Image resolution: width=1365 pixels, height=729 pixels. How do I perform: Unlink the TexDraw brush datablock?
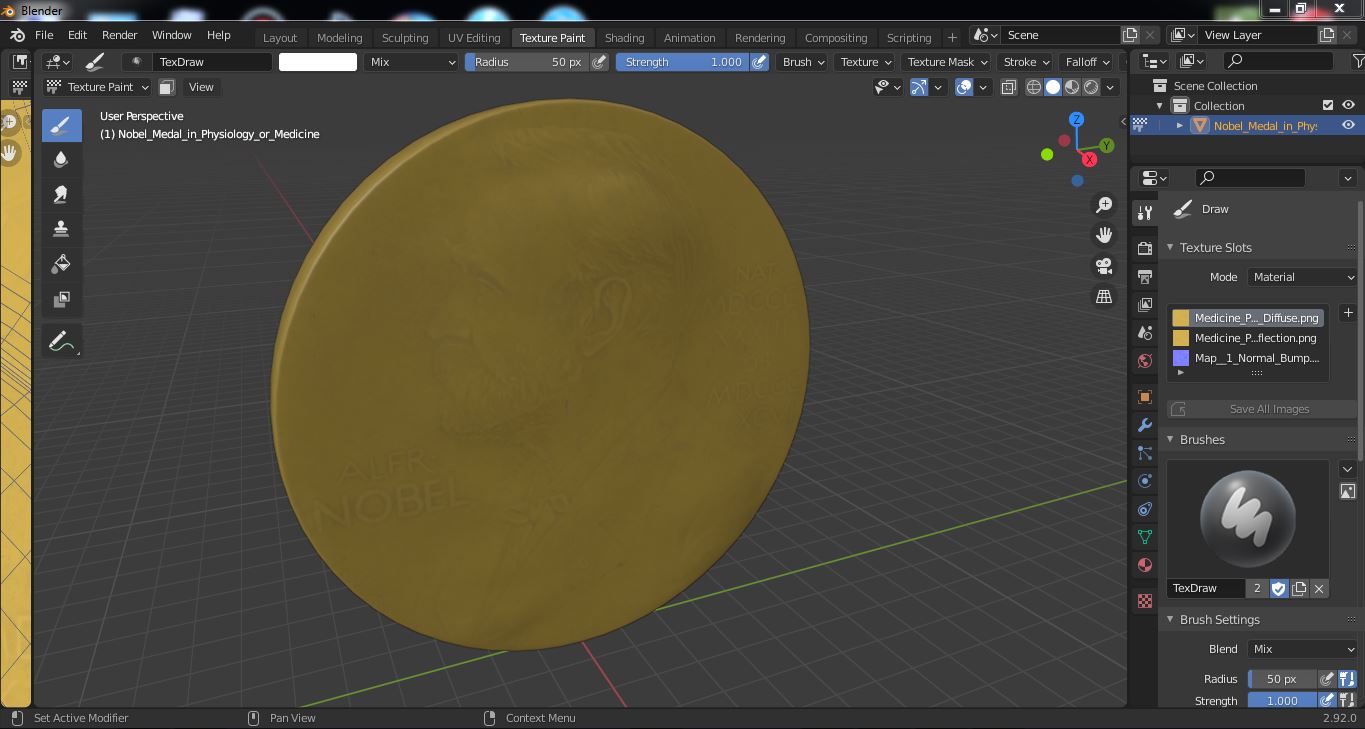(1319, 588)
